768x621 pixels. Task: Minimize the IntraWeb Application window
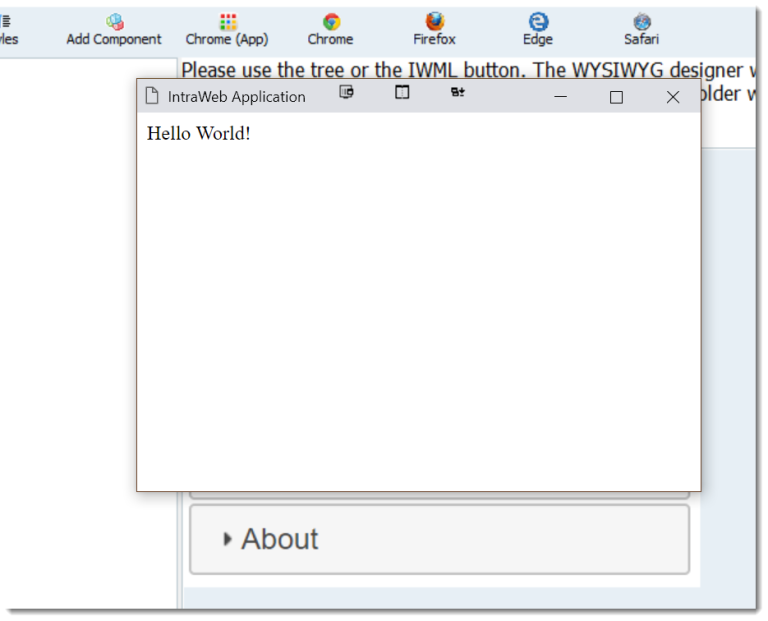click(560, 97)
